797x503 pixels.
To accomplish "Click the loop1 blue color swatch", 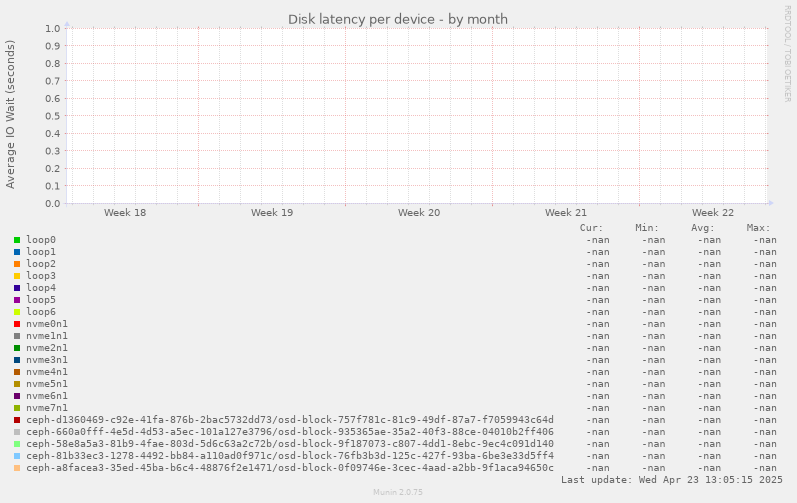I will point(17,252).
